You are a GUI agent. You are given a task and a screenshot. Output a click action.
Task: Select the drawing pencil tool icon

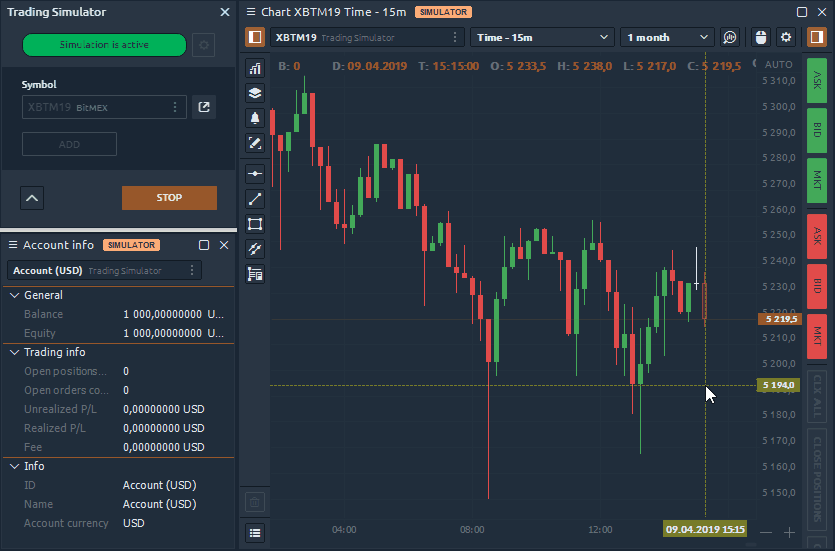[x=255, y=143]
